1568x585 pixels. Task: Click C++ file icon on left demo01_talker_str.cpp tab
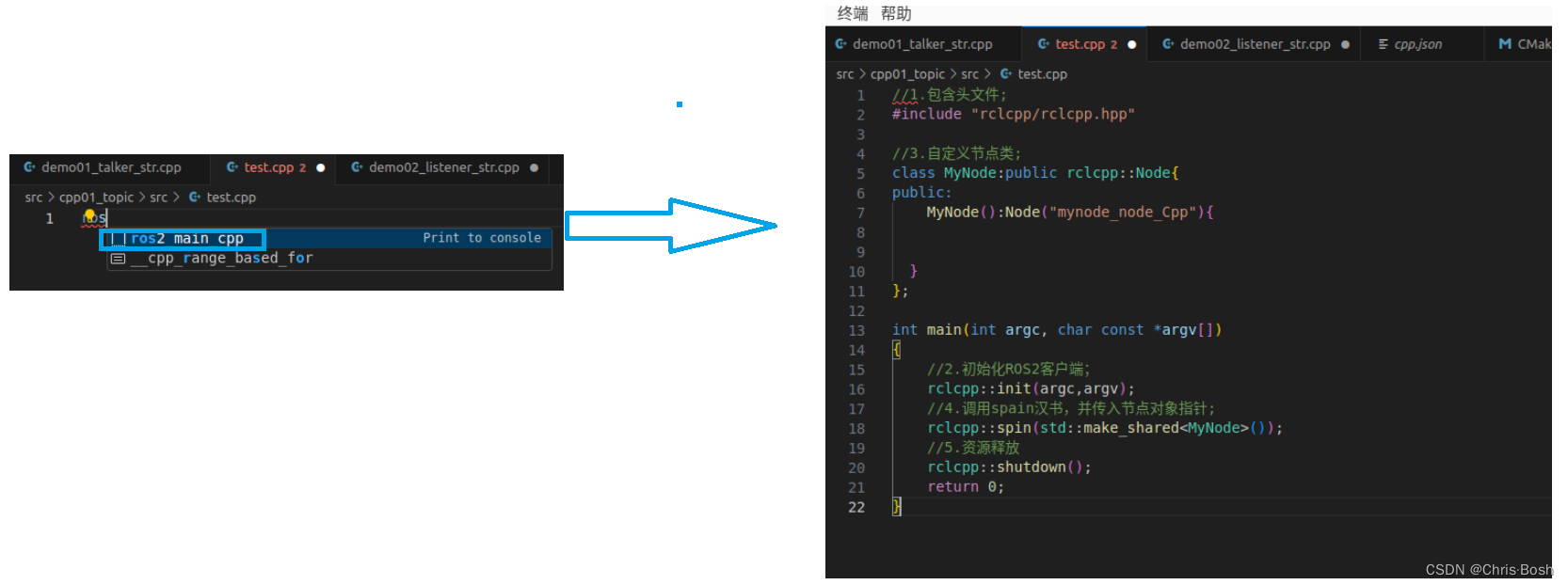[30, 167]
